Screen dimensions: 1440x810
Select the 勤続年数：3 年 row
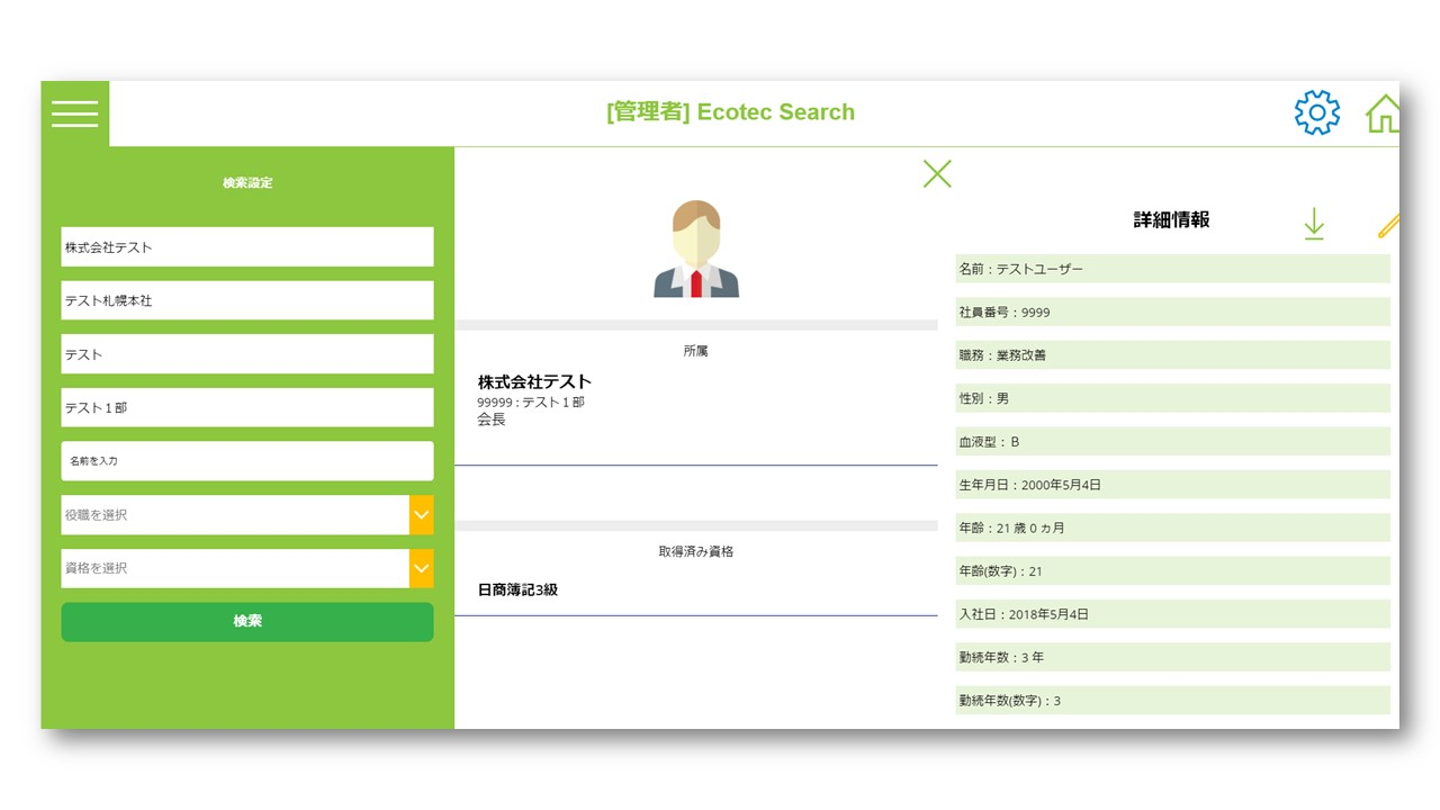click(1172, 657)
